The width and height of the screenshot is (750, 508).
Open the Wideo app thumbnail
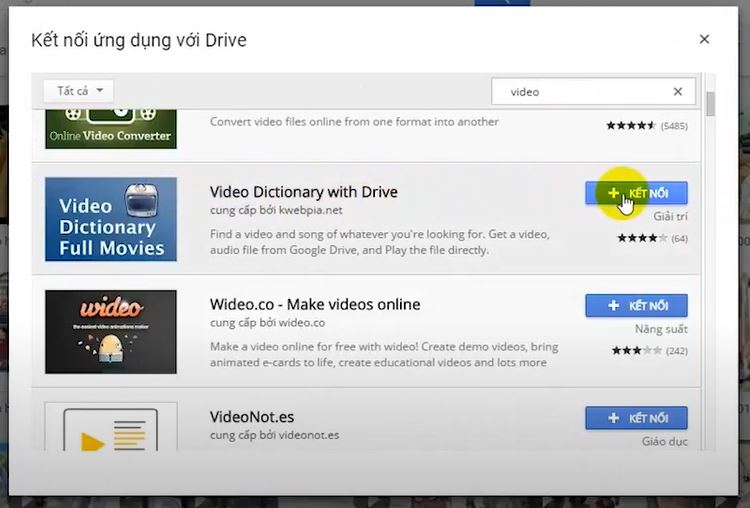click(111, 331)
